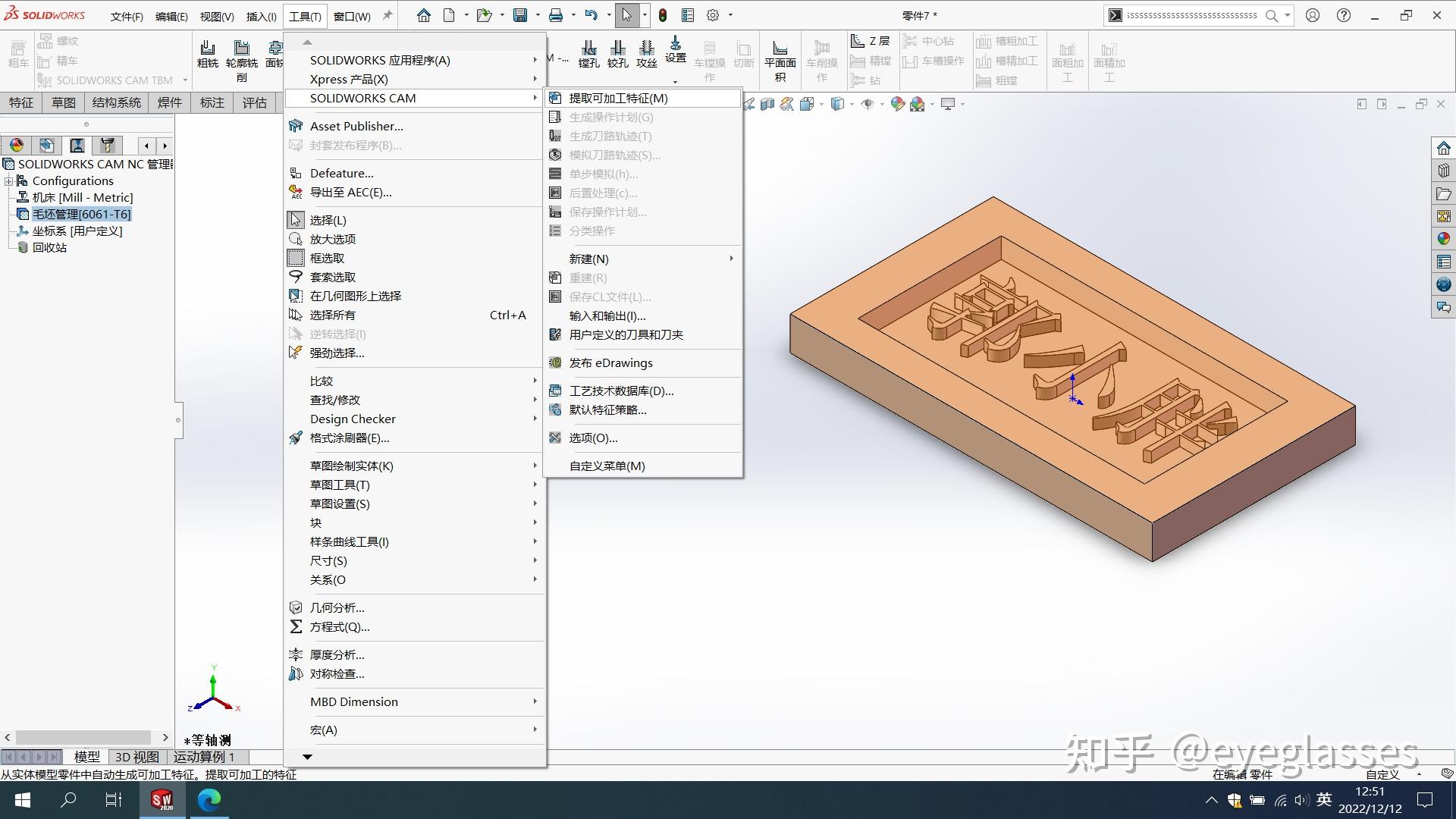Switch to the 3D 视图 bottom tab
Screen dimensions: 1456x819
tap(136, 756)
